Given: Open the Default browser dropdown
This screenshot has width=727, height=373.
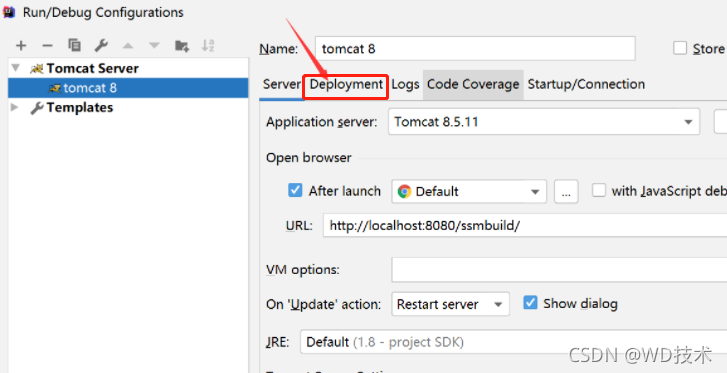Looking at the screenshot, I should (469, 191).
